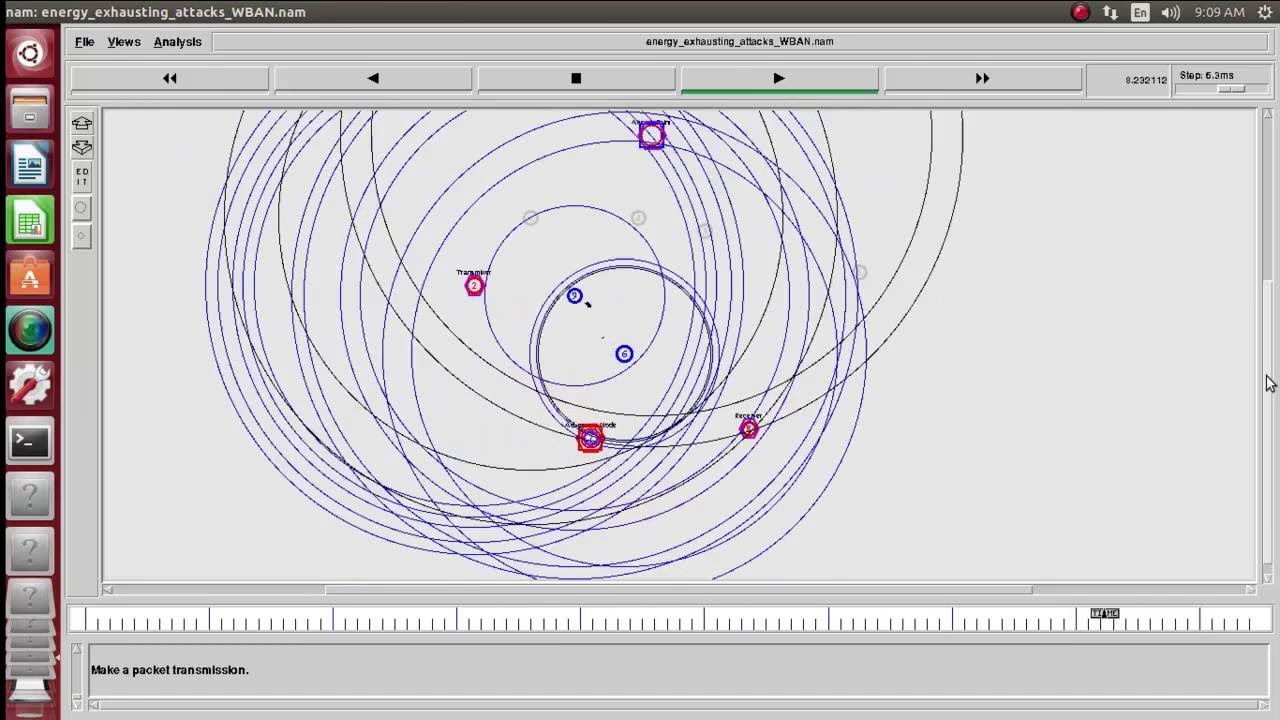The image size is (1280, 720).
Task: Select the purple square node at top
Action: pyautogui.click(x=651, y=135)
